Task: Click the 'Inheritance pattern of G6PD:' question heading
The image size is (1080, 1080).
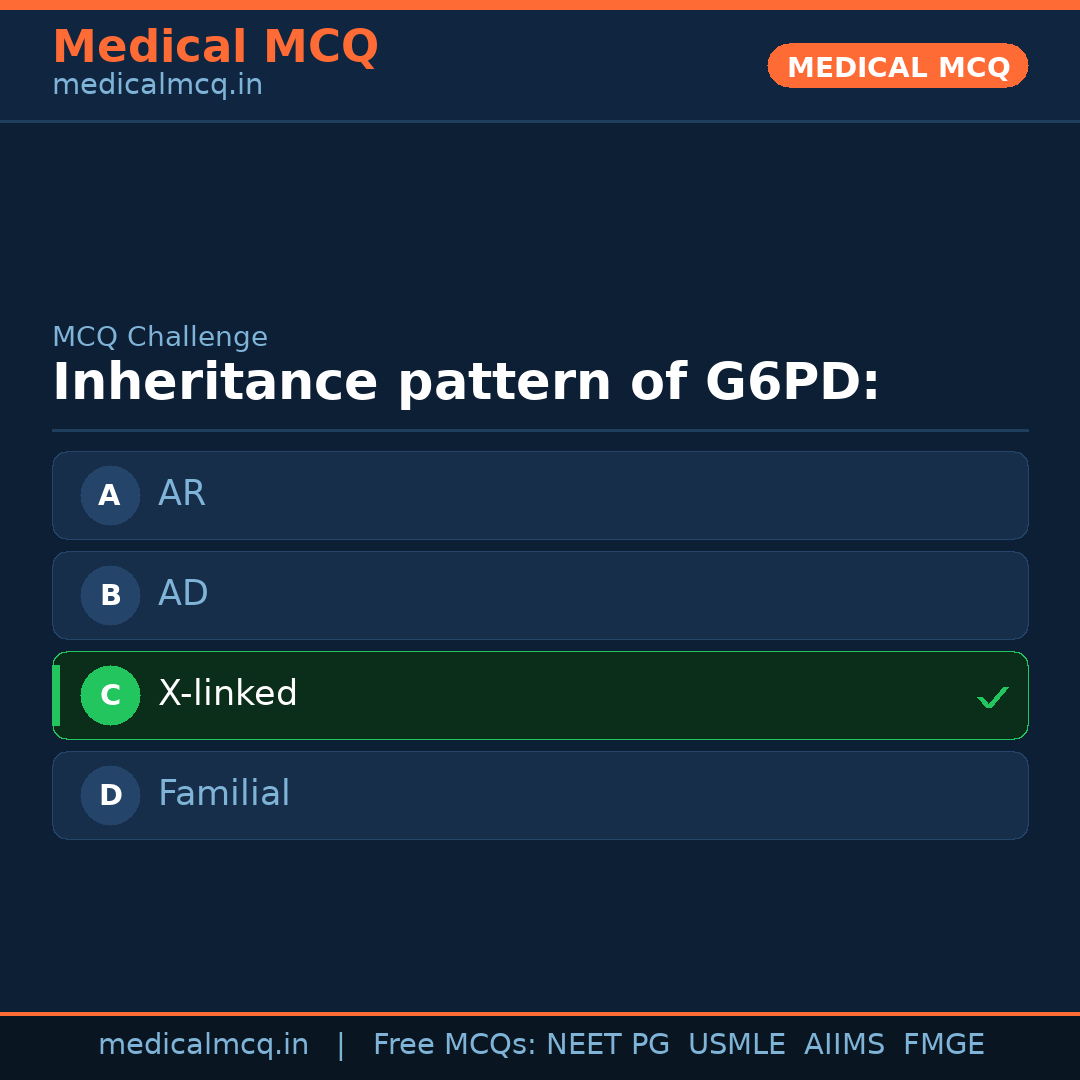Action: [x=466, y=383]
